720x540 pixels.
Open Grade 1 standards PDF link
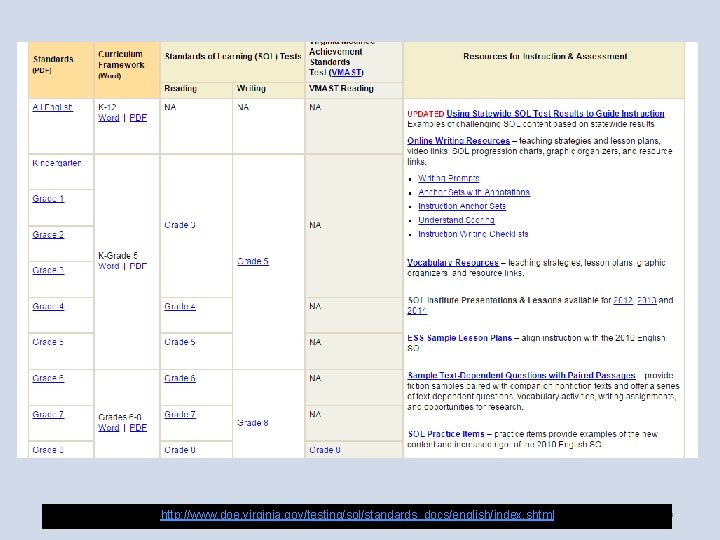[48, 198]
